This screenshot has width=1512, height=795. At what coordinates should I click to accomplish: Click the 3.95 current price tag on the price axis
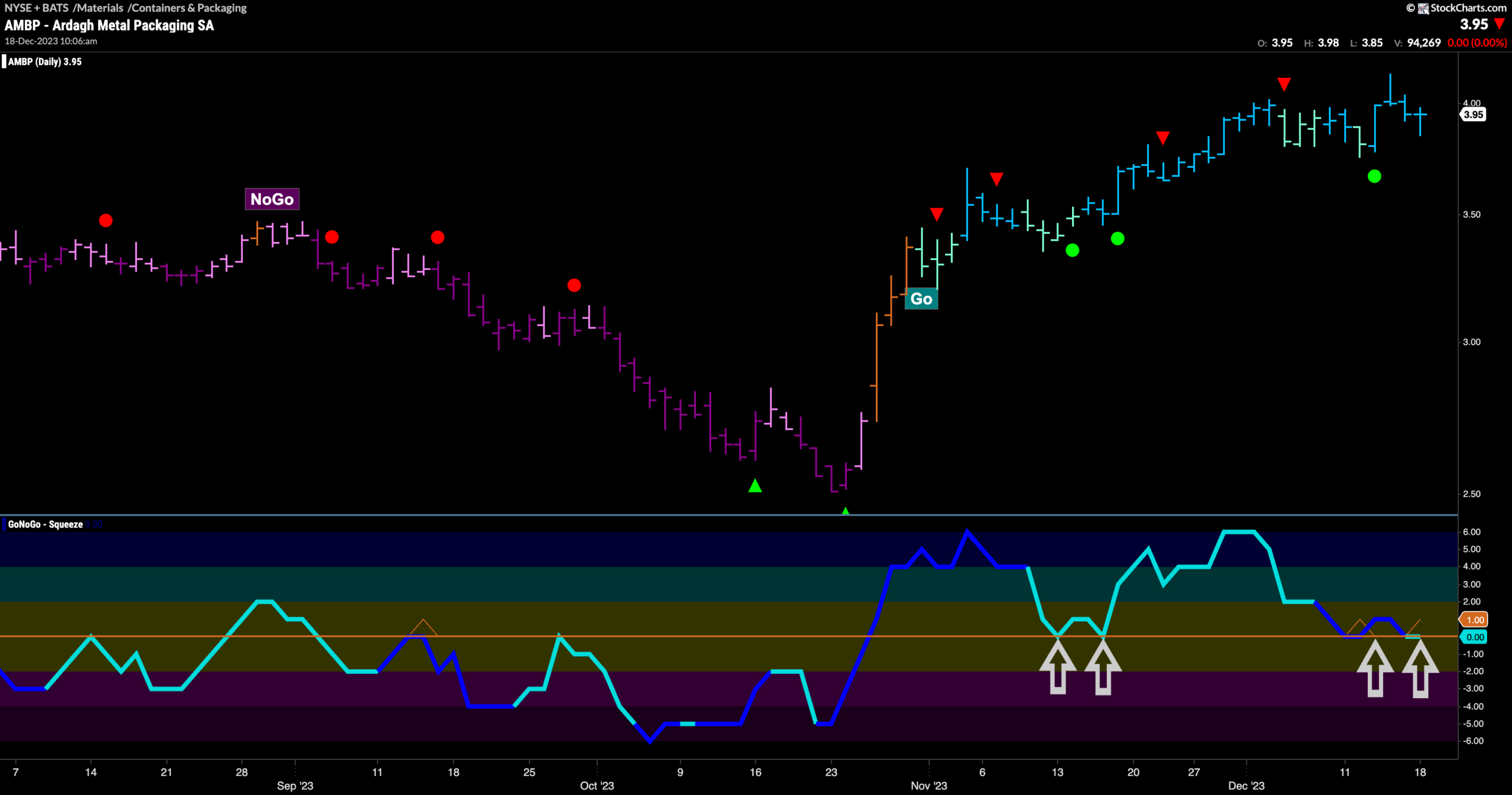click(1473, 115)
